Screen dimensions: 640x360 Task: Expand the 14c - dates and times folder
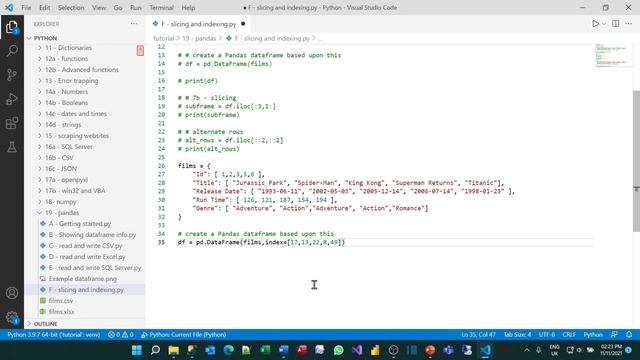point(85,114)
